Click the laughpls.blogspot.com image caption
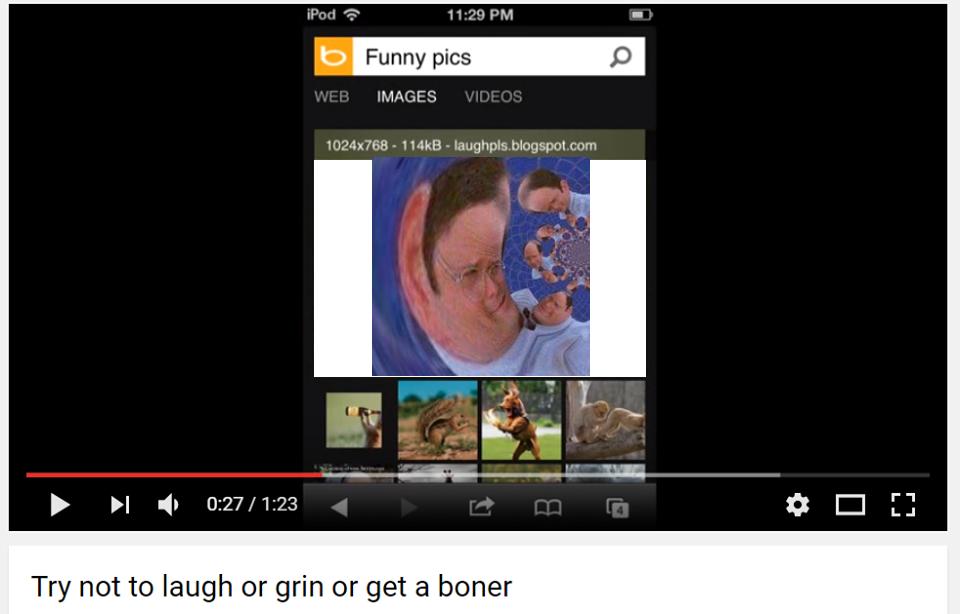This screenshot has height=614, width=960. coord(525,146)
